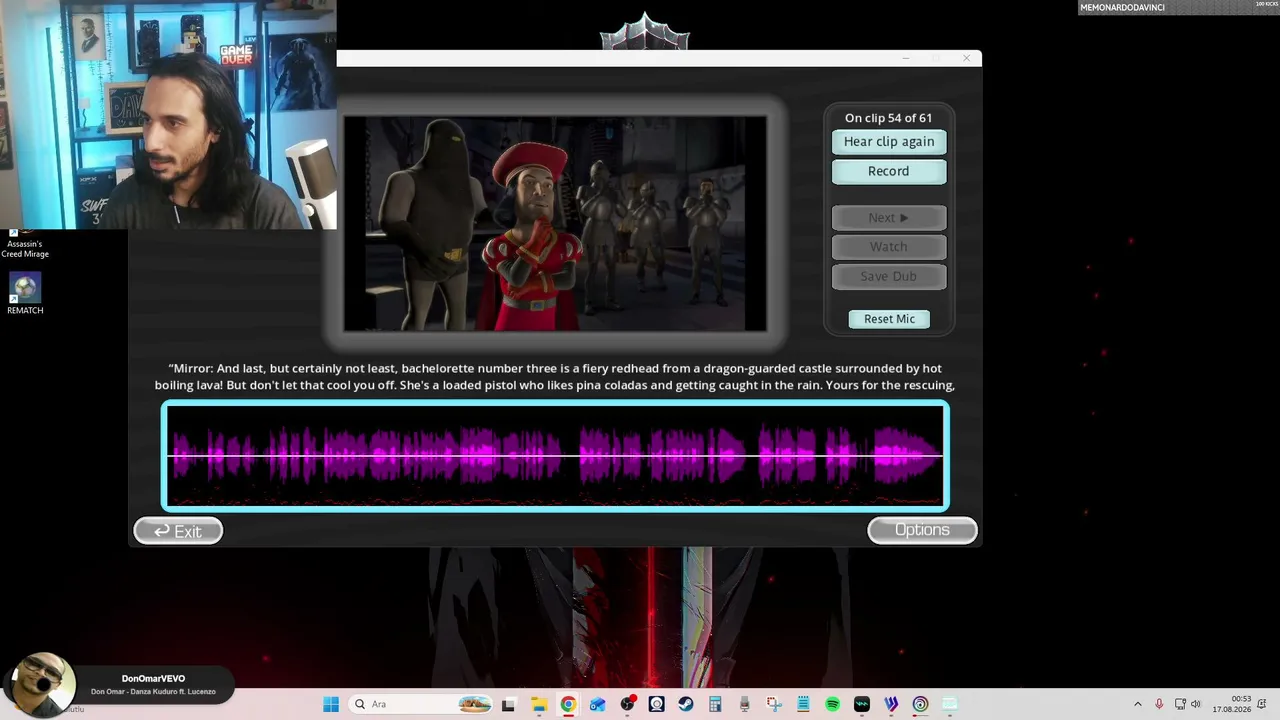Click the audio waveform display
1280x720 pixels.
pyautogui.click(x=555, y=456)
